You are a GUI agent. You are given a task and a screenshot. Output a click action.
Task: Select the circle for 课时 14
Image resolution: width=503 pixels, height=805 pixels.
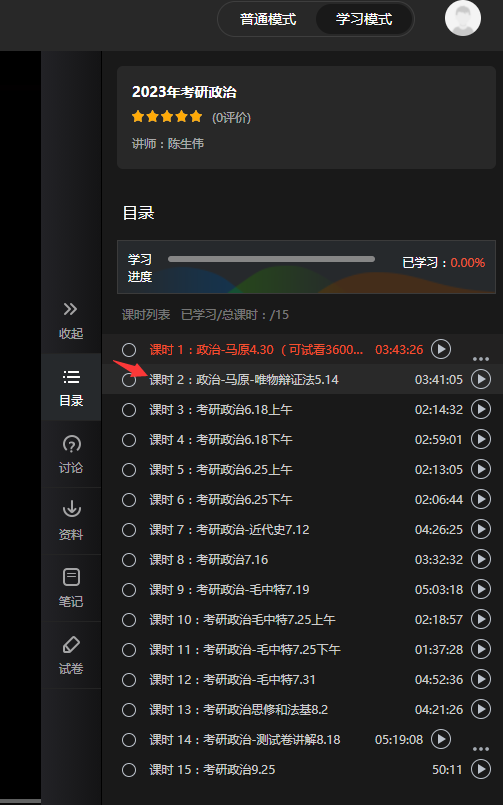tap(129, 740)
